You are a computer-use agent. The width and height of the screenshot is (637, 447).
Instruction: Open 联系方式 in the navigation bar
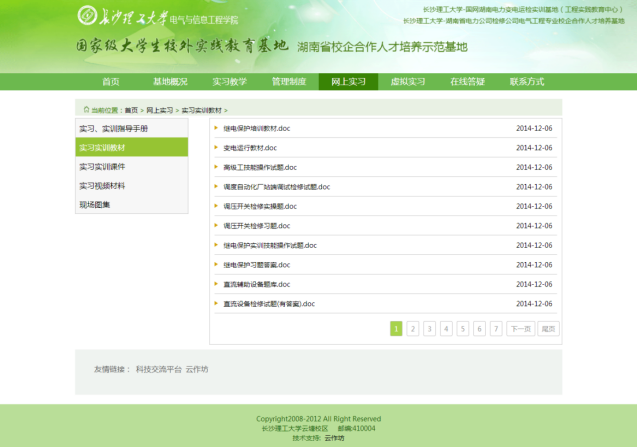(527, 82)
